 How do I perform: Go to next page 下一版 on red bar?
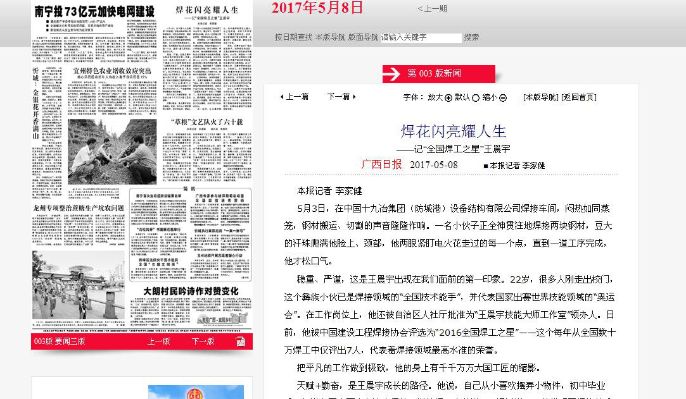click(203, 341)
